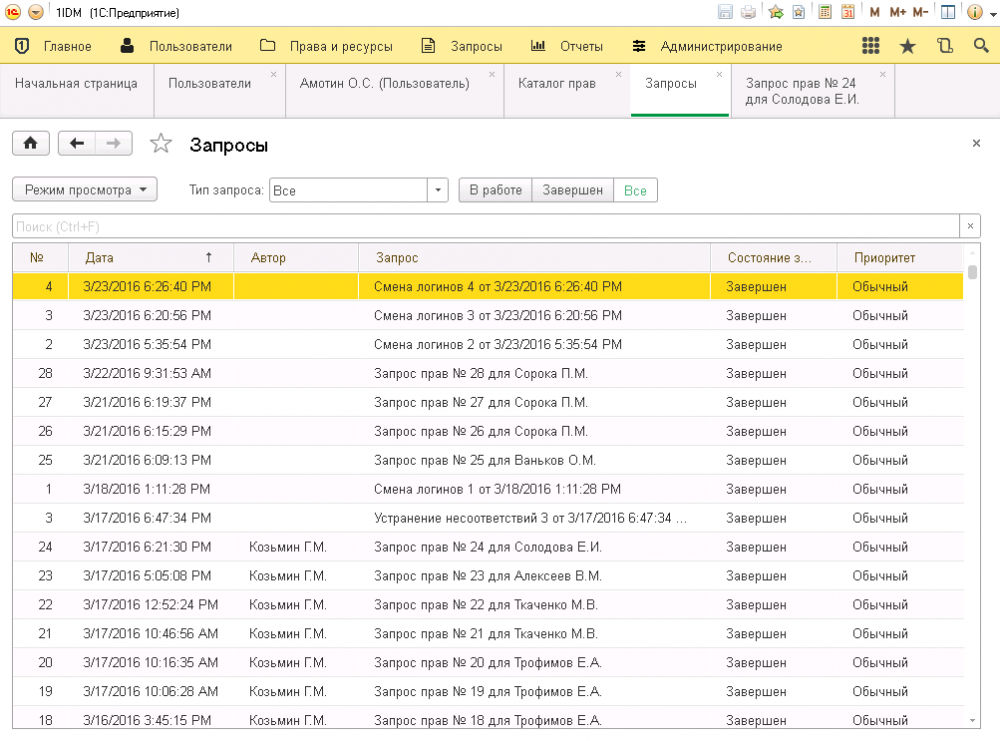Viewport: 1000px width, 741px height.
Task: Select the "Все" status filter button
Action: 635,190
